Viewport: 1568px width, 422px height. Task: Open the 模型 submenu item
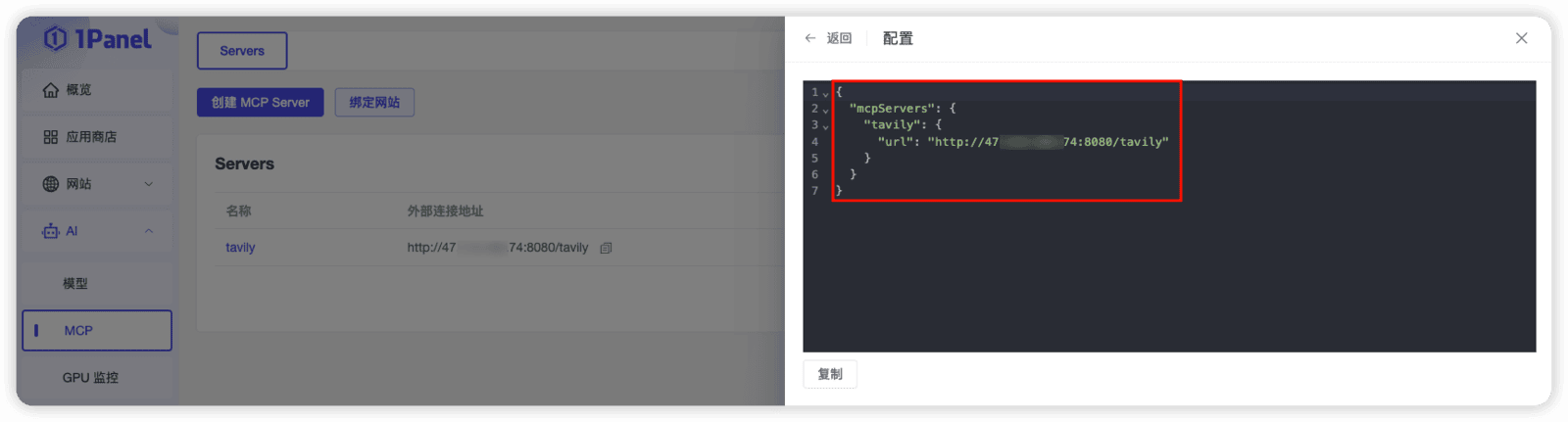tap(96, 283)
